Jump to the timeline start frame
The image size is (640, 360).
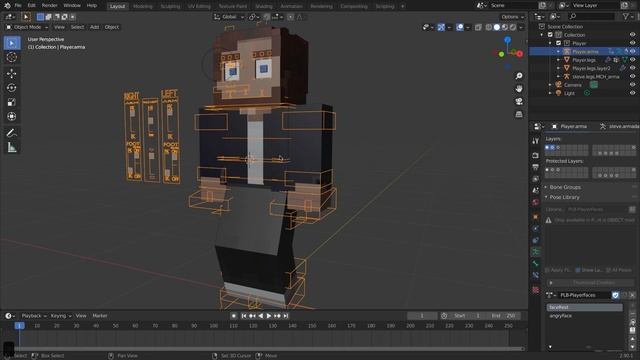[x=244, y=316]
